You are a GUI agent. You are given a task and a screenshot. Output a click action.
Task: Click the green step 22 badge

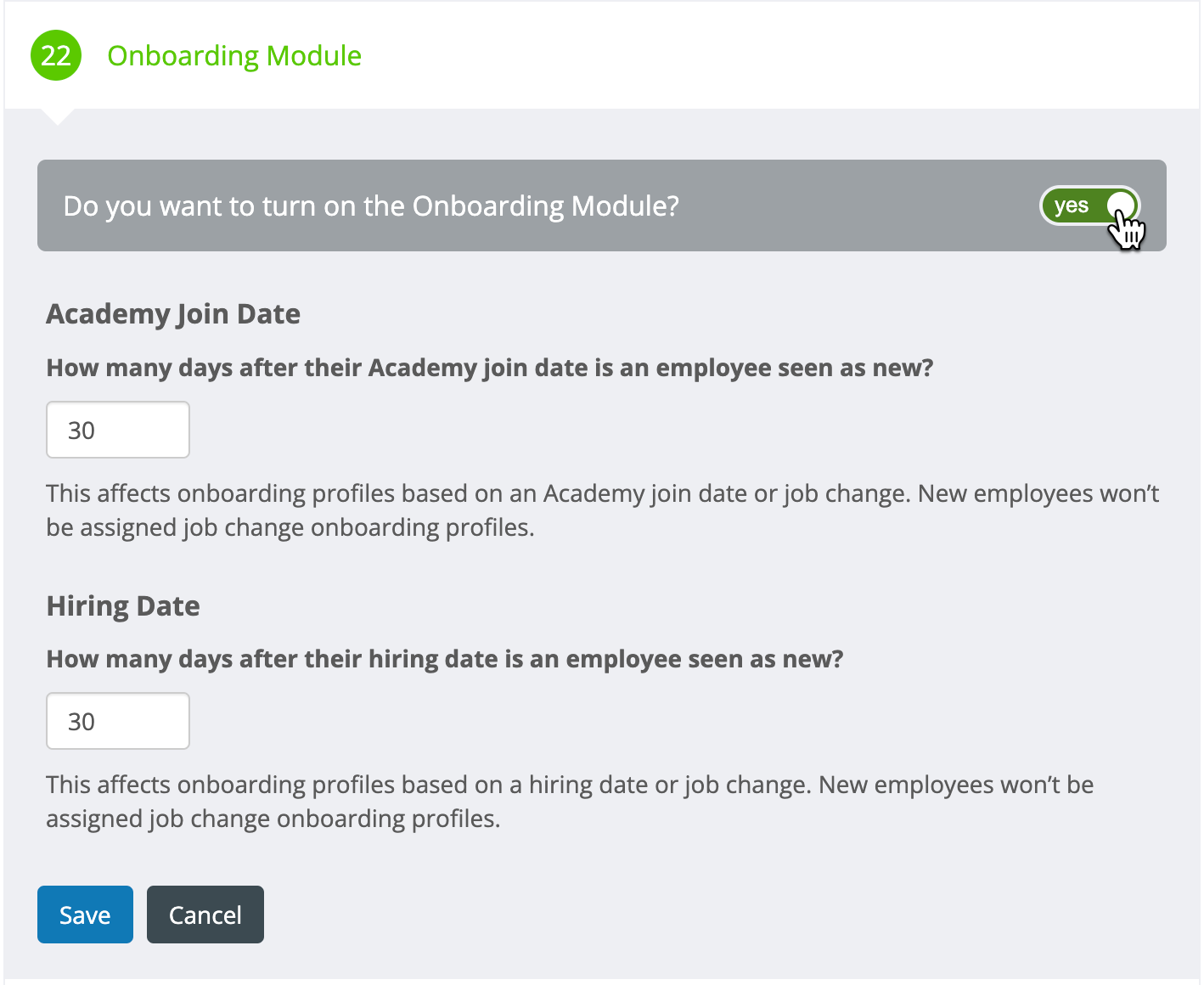pyautogui.click(x=54, y=55)
